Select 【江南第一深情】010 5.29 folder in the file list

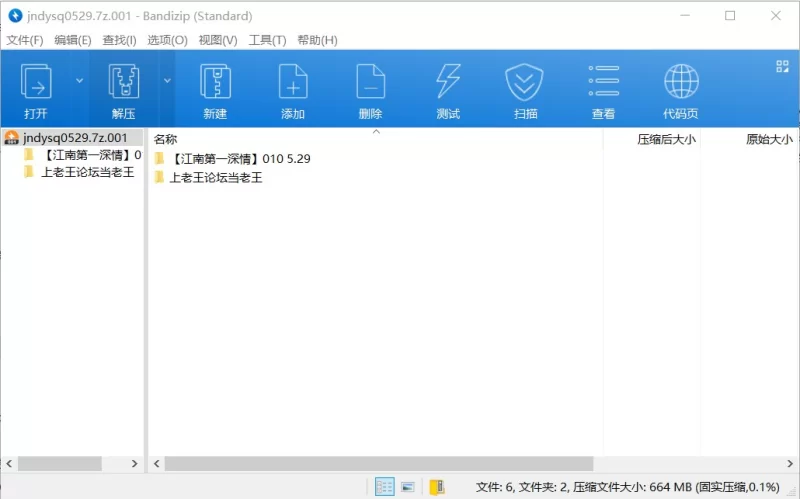coord(232,159)
